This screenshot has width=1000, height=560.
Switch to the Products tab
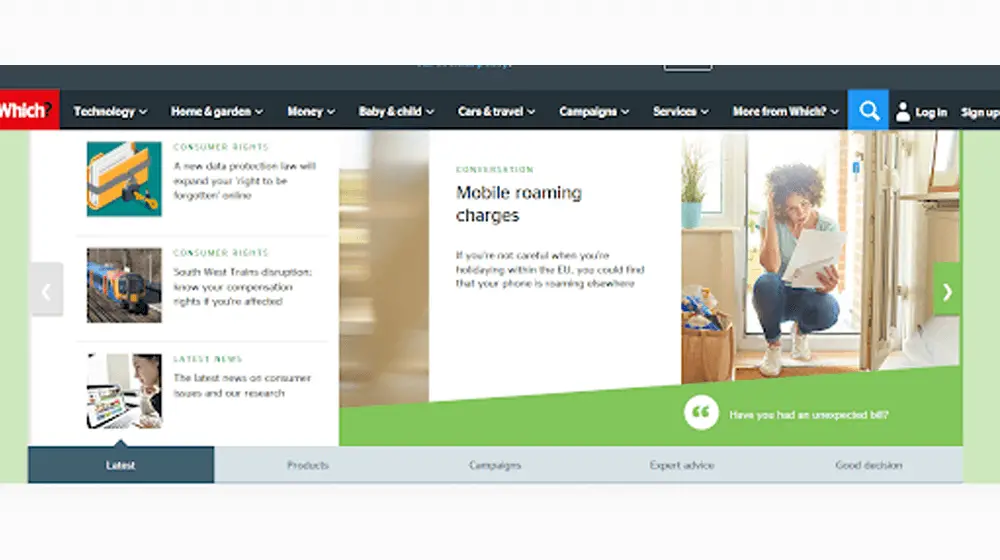[307, 464]
